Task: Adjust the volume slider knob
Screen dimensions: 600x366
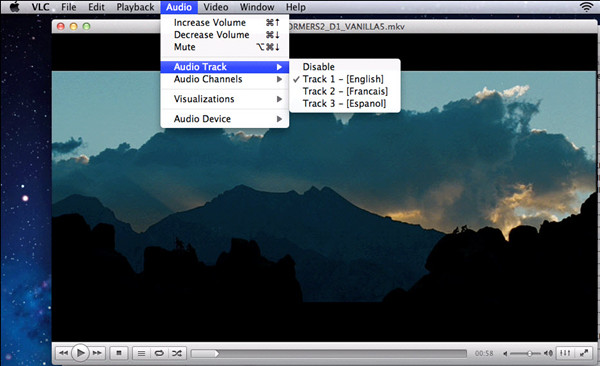Action: 530,353
